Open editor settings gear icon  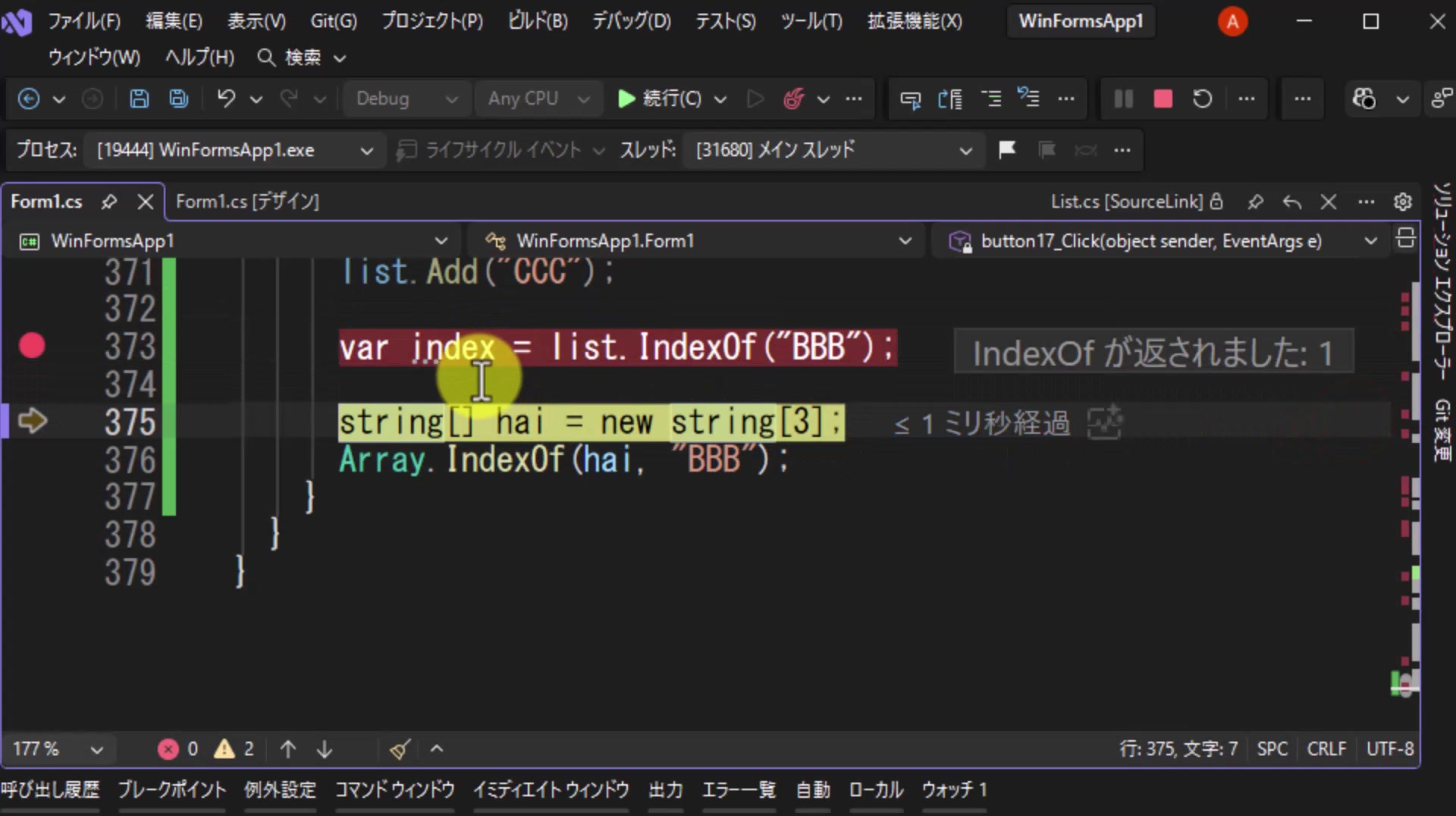[x=1403, y=202]
